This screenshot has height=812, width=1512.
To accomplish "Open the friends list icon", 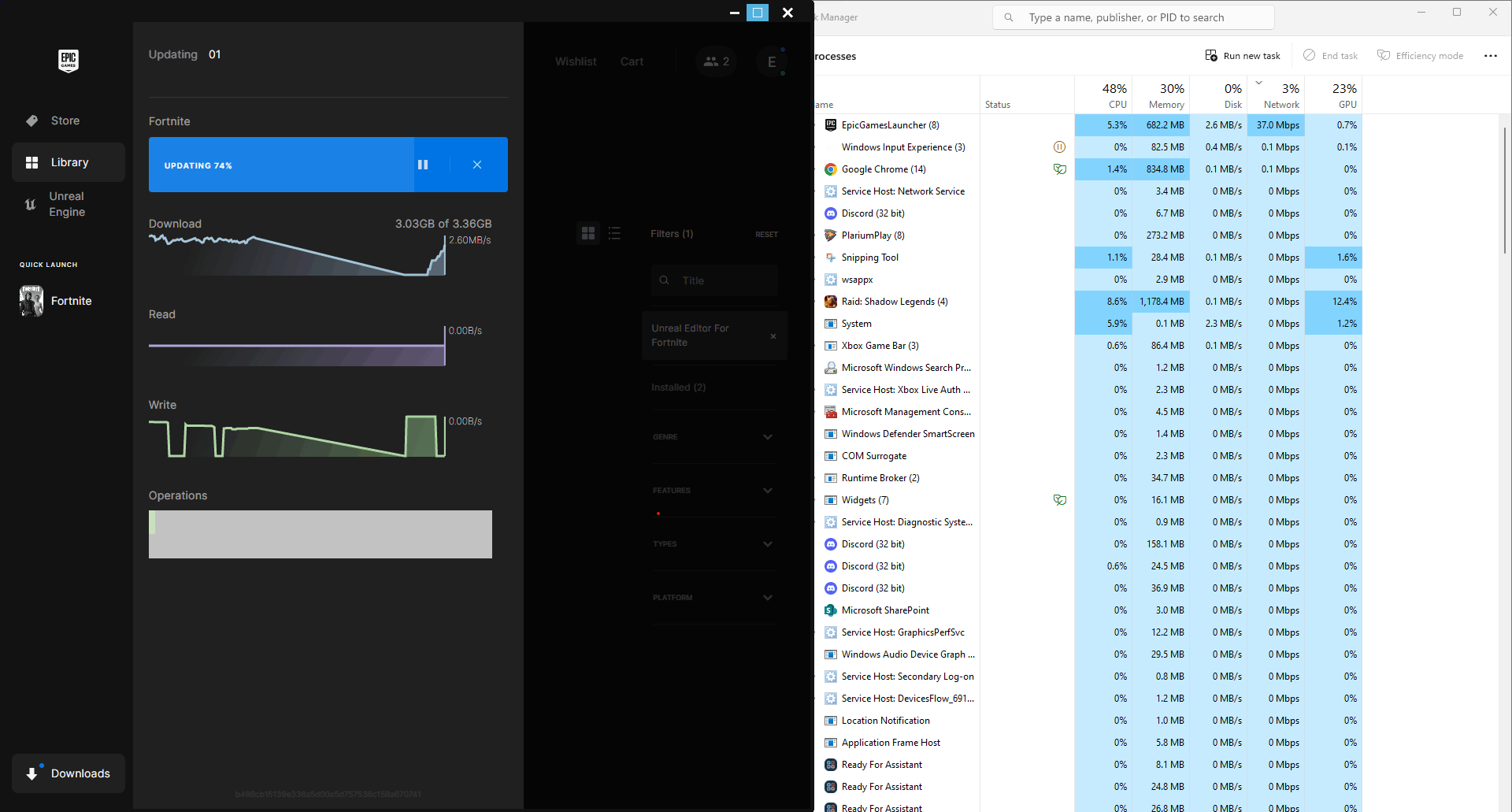I will [x=717, y=61].
